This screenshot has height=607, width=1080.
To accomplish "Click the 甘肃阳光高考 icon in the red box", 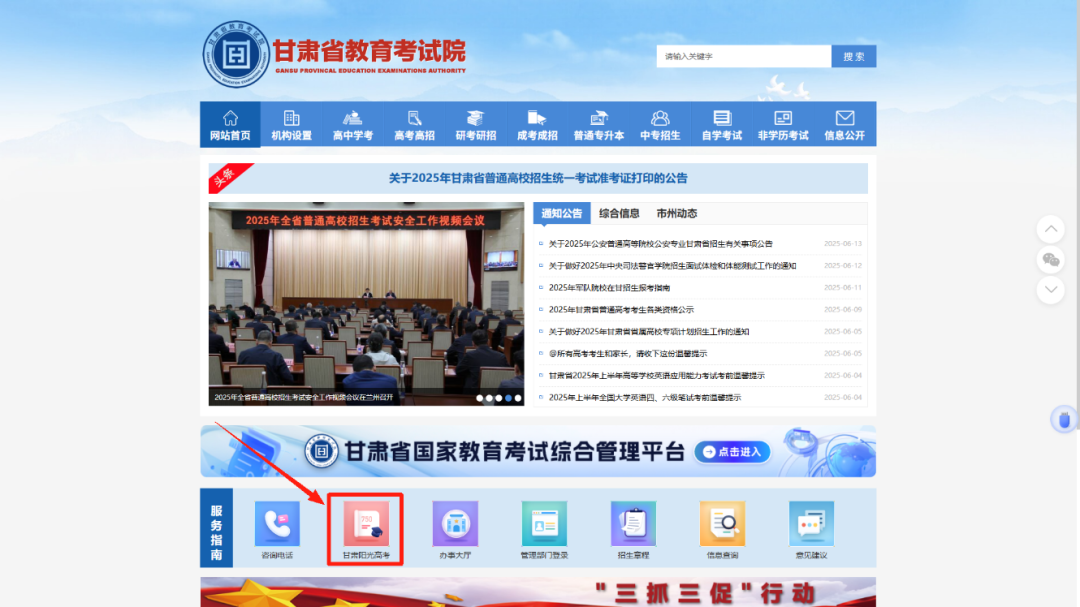I will [x=366, y=524].
